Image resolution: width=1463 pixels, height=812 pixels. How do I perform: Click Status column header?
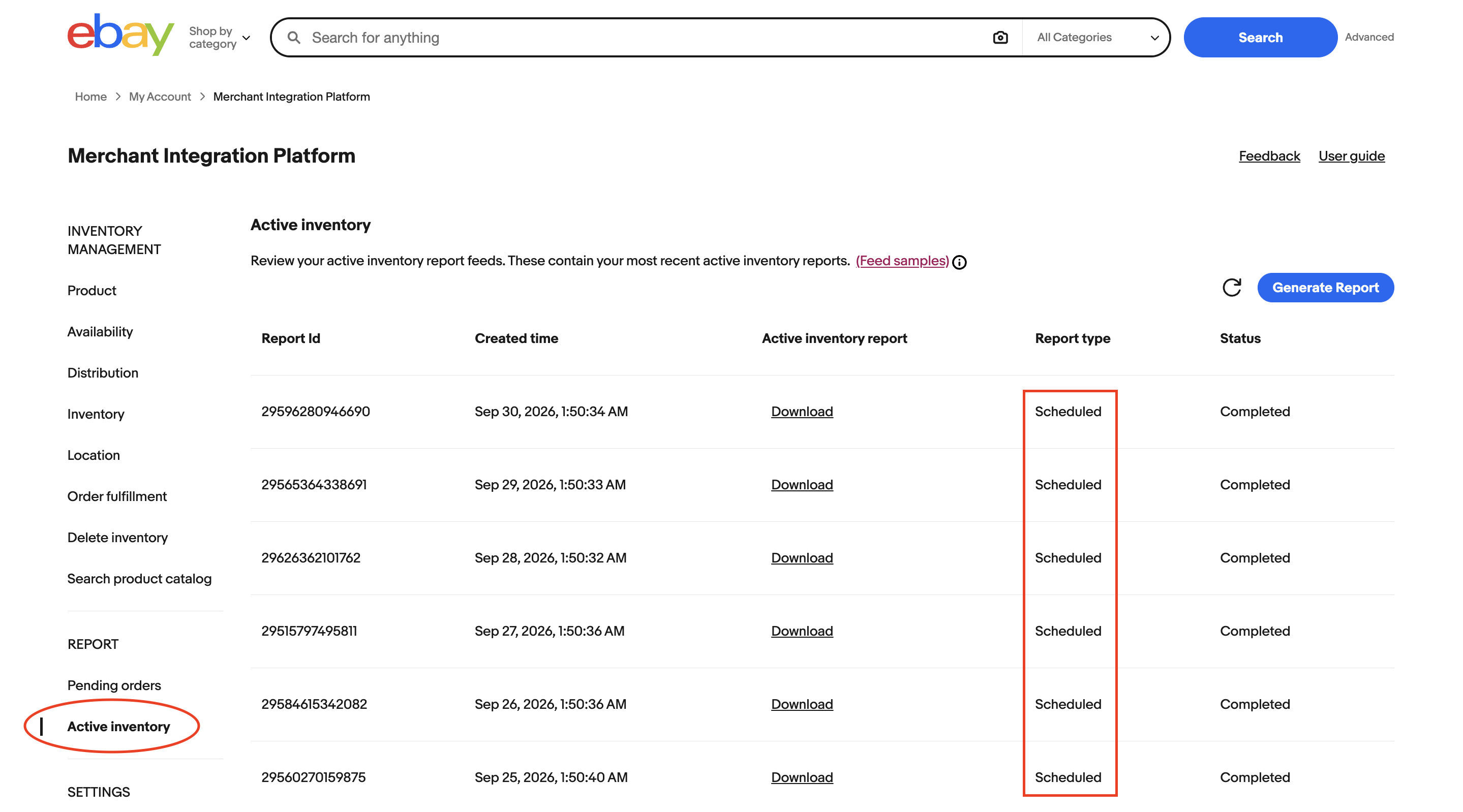click(x=1240, y=338)
